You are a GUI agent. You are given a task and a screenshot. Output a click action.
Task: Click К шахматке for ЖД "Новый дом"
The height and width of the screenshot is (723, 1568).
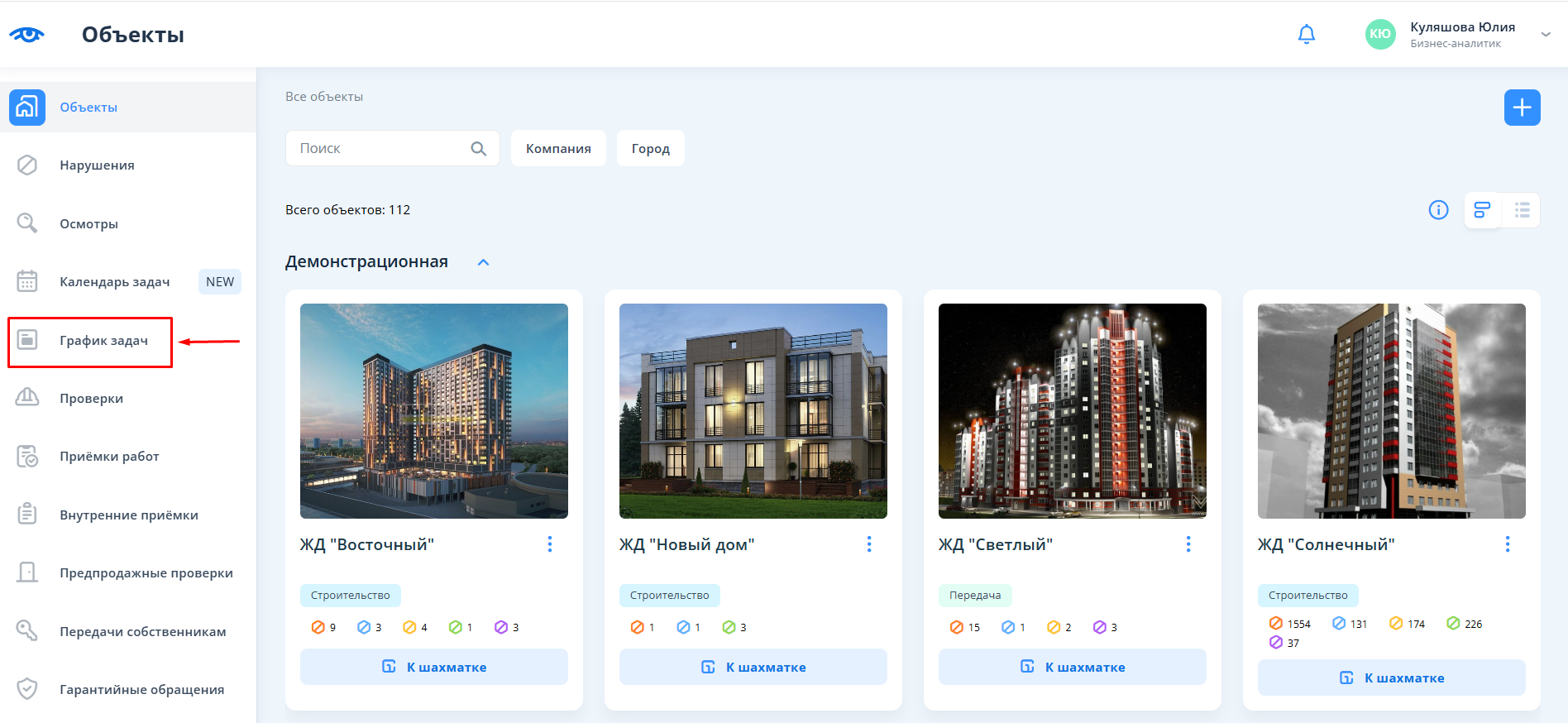click(753, 667)
